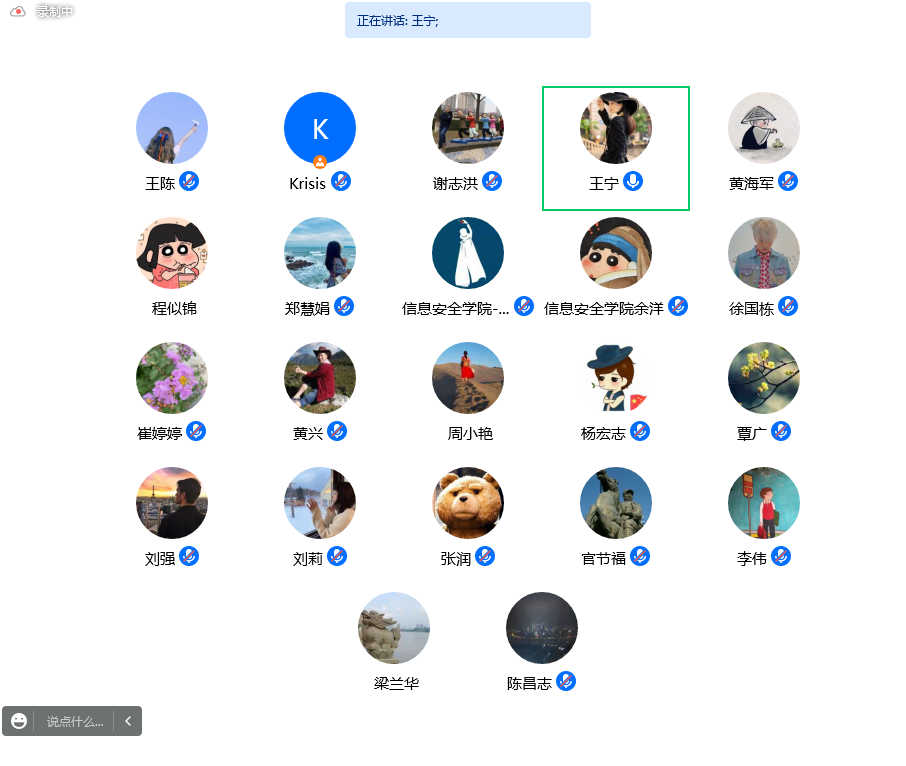Click 程似锦's cartoon avatar
The height and width of the screenshot is (766, 906).
(x=172, y=253)
